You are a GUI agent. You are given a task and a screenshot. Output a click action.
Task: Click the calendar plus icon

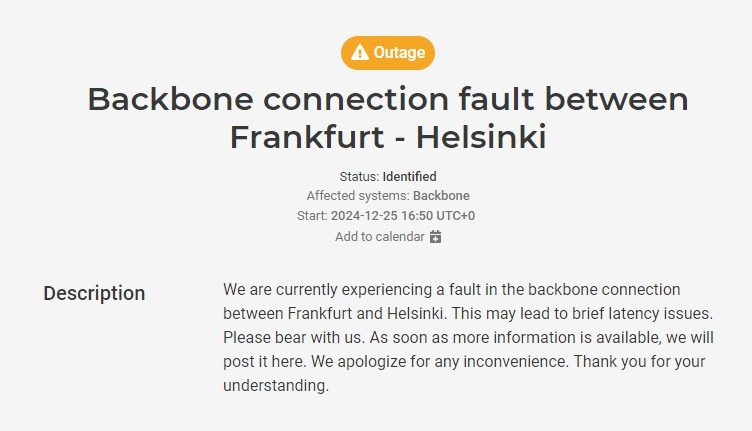point(435,236)
